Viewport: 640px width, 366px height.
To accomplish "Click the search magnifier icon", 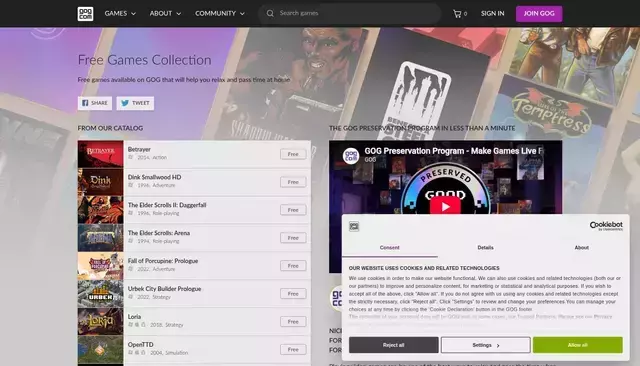I will coord(270,13).
